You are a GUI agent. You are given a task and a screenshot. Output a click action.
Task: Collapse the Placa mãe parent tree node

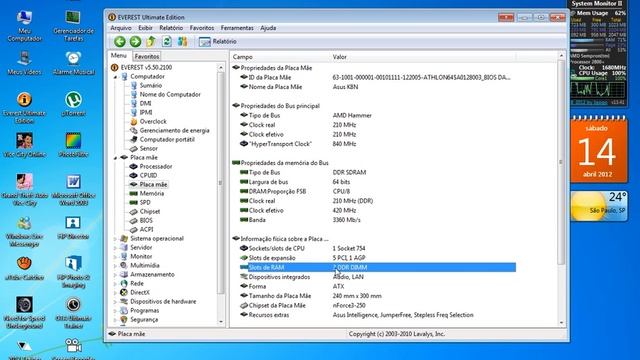[x=115, y=158]
